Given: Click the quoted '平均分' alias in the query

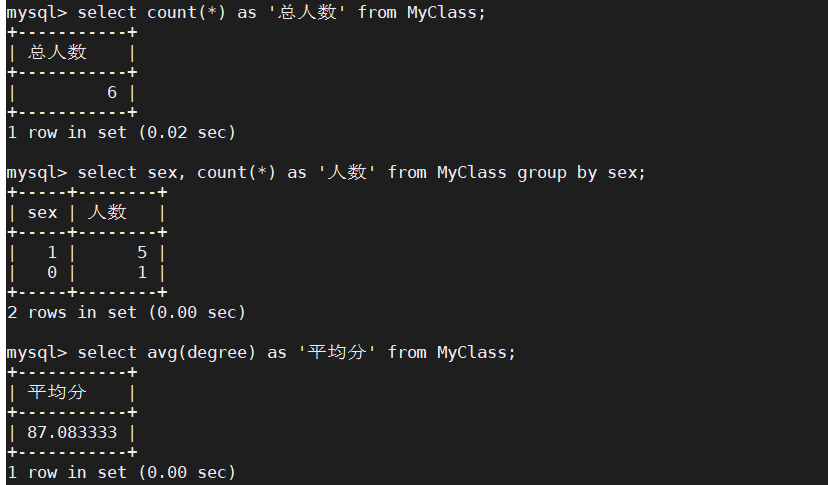Looking at the screenshot, I should point(337,352).
